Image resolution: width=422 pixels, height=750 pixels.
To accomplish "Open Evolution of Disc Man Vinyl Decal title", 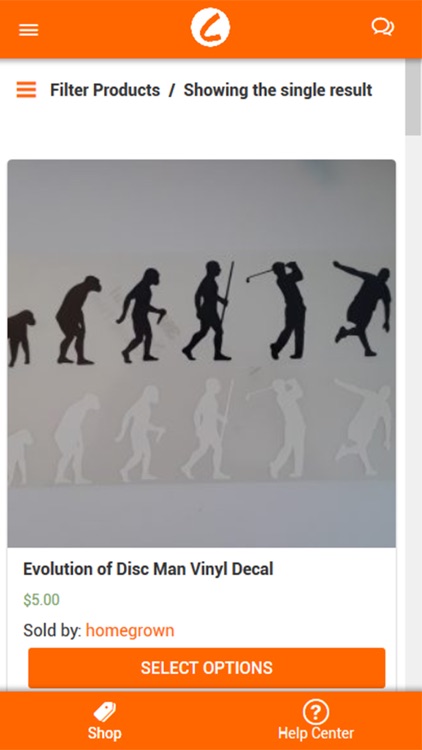I will click(148, 569).
